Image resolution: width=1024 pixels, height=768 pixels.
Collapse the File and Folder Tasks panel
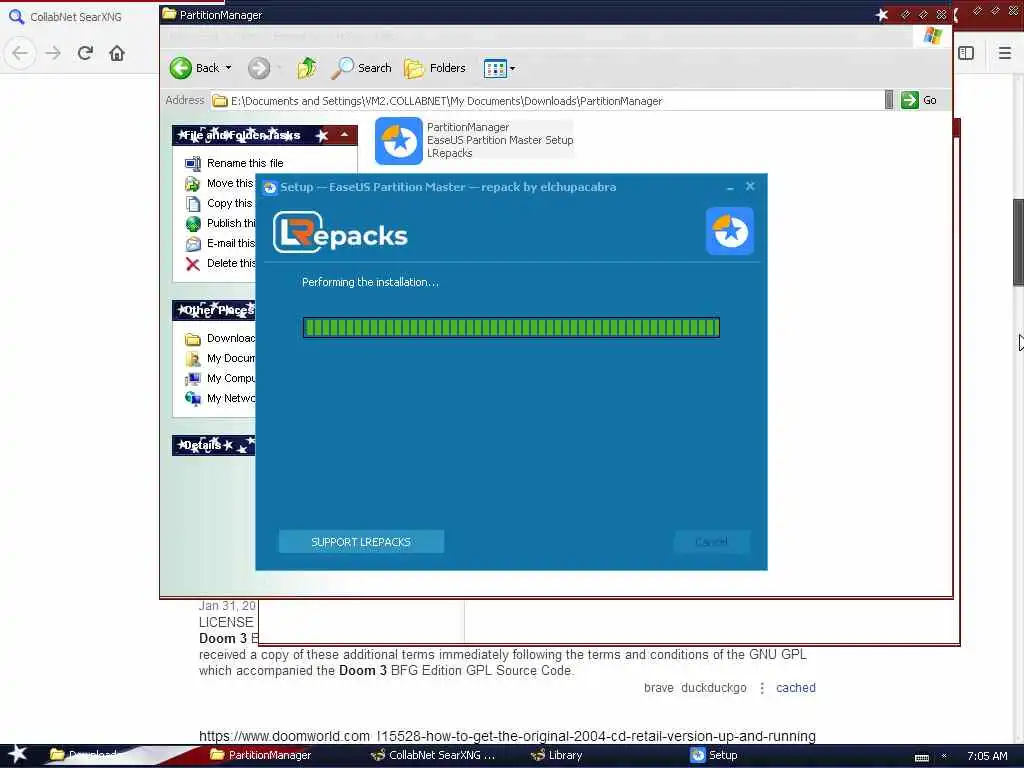tap(344, 135)
